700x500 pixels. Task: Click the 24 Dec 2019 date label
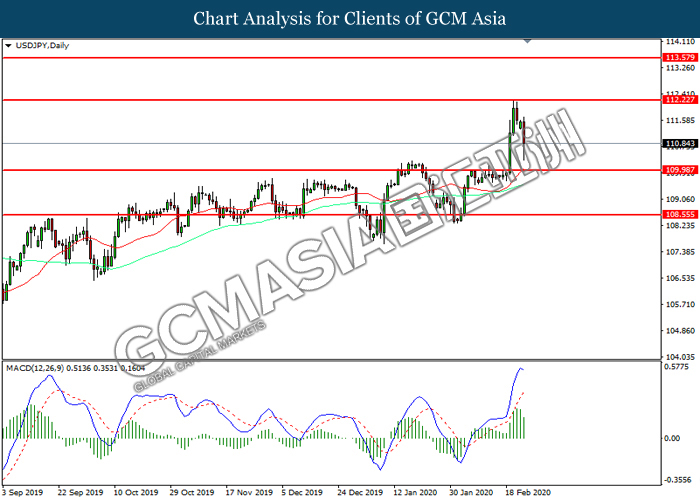point(360,492)
